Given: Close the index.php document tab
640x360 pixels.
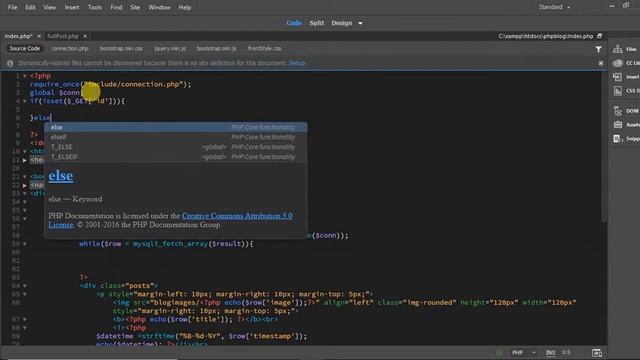Looking at the screenshot, I should (x=39, y=36).
